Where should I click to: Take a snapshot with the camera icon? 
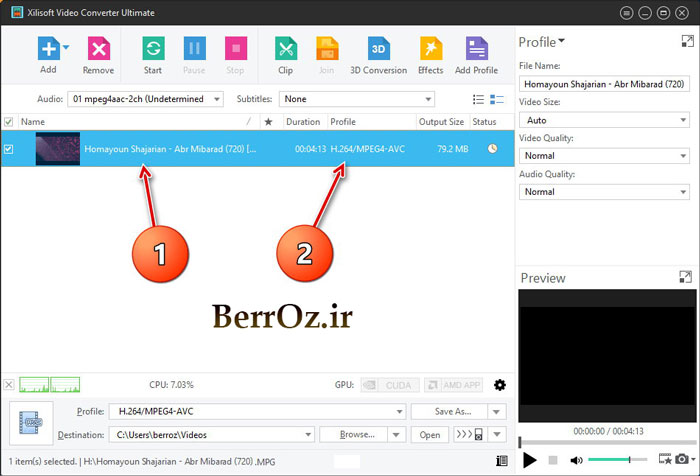680,459
